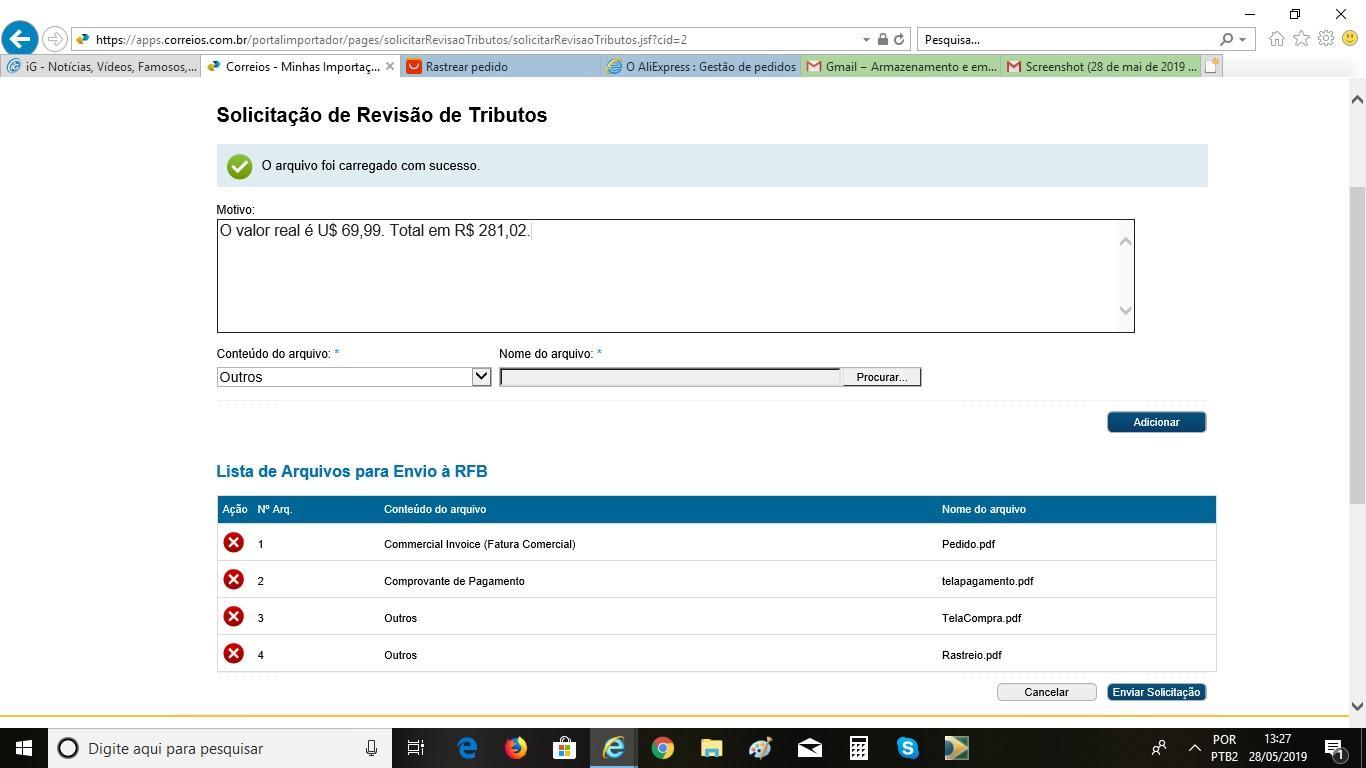Image resolution: width=1366 pixels, height=768 pixels.
Task: Open Paint icon on taskbar
Action: click(x=761, y=748)
